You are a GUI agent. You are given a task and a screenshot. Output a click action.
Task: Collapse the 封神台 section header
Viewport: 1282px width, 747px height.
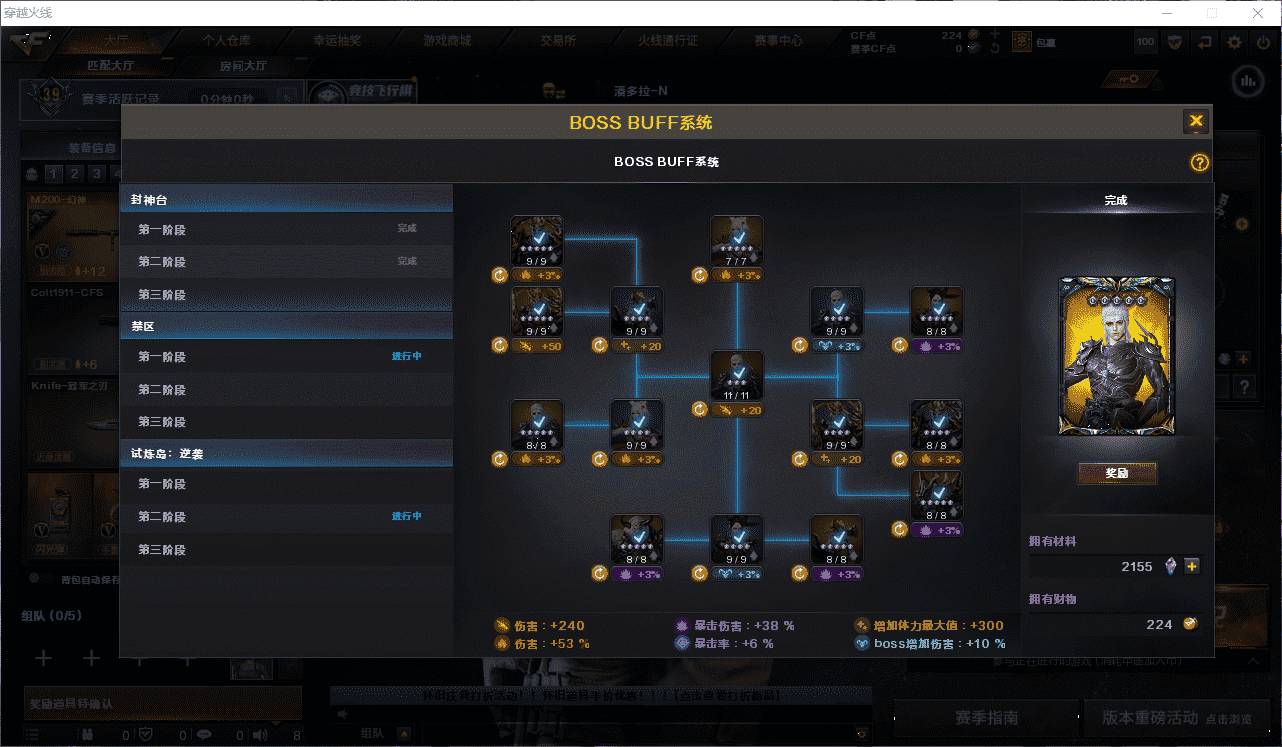click(286, 200)
